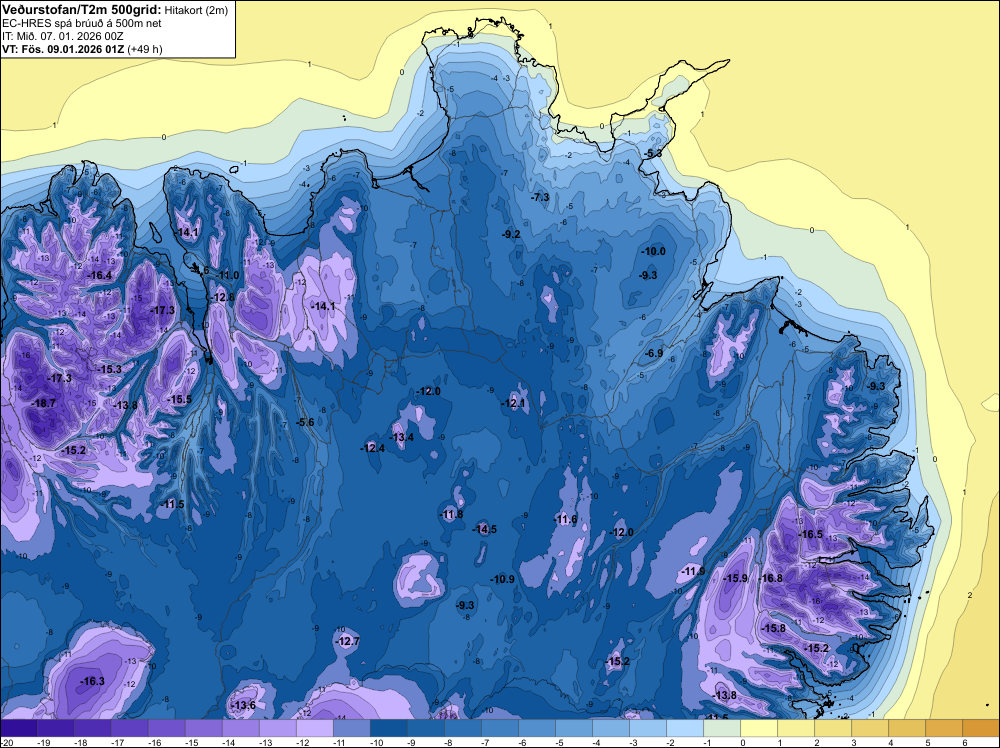Viewport: 1000px width, 748px height.
Task: Click the -5.3 temperature label near the coast
Action: point(653,154)
